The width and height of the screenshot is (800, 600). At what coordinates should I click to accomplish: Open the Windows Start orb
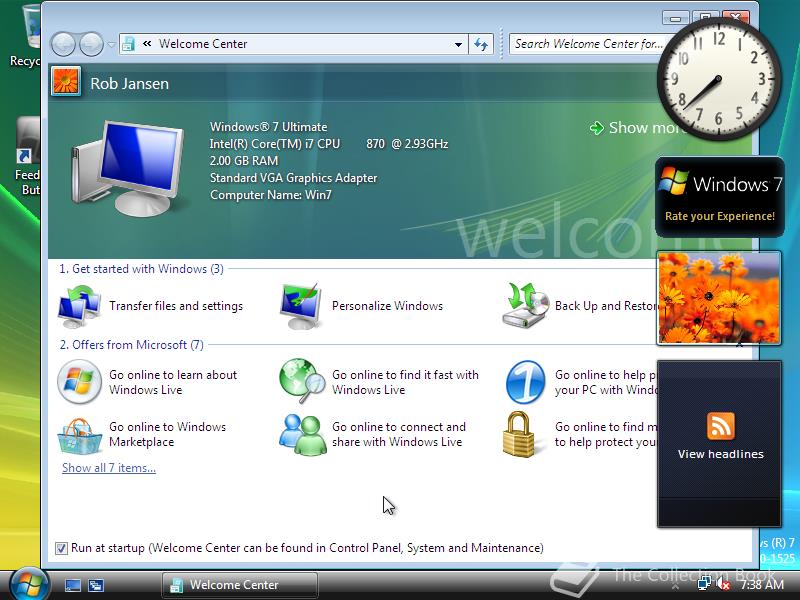point(30,584)
